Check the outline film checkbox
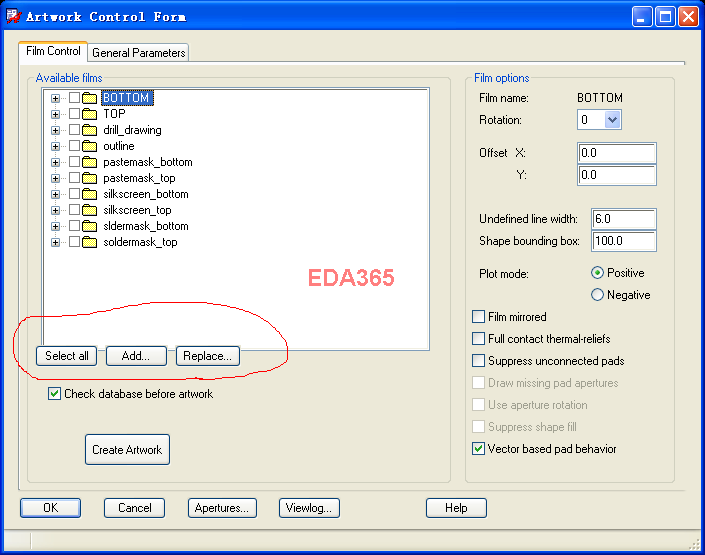This screenshot has width=705, height=555. [x=75, y=146]
